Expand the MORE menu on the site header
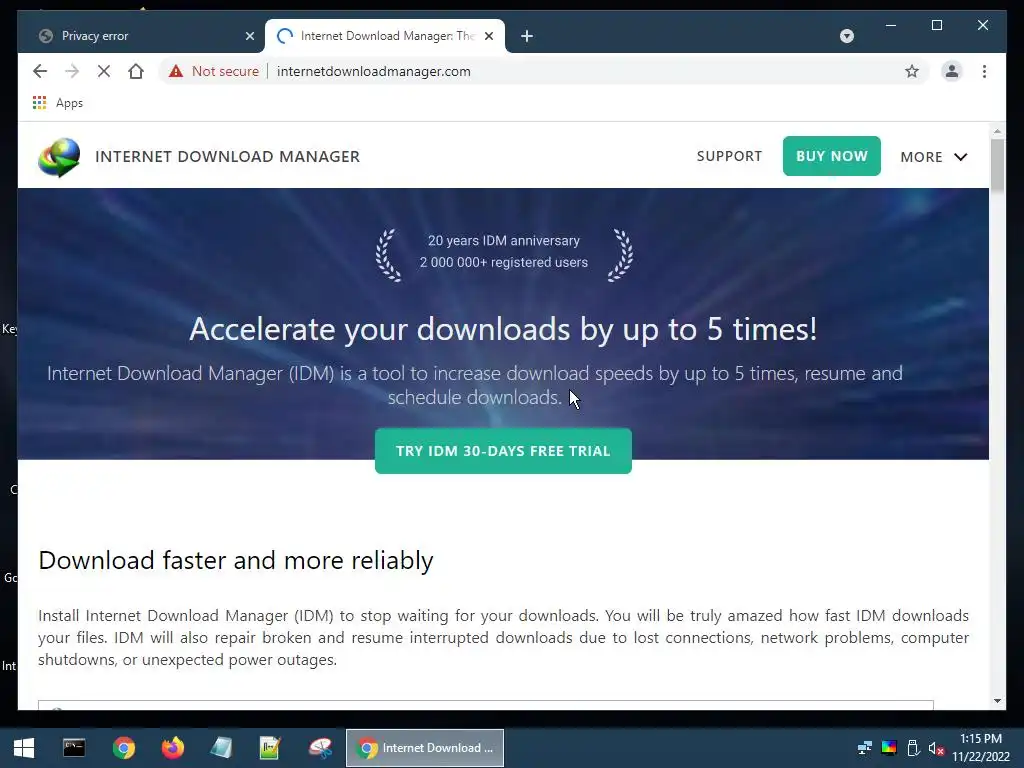The width and height of the screenshot is (1024, 768). [x=934, y=157]
